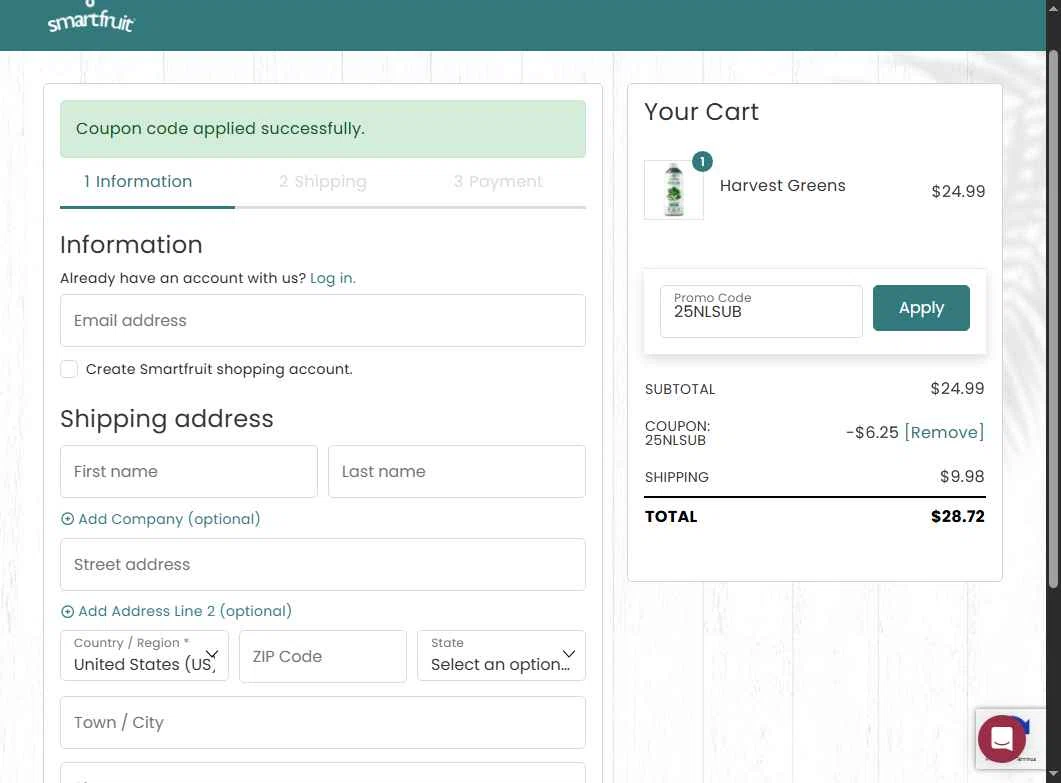
Task: Focus the Email address field
Action: (323, 320)
